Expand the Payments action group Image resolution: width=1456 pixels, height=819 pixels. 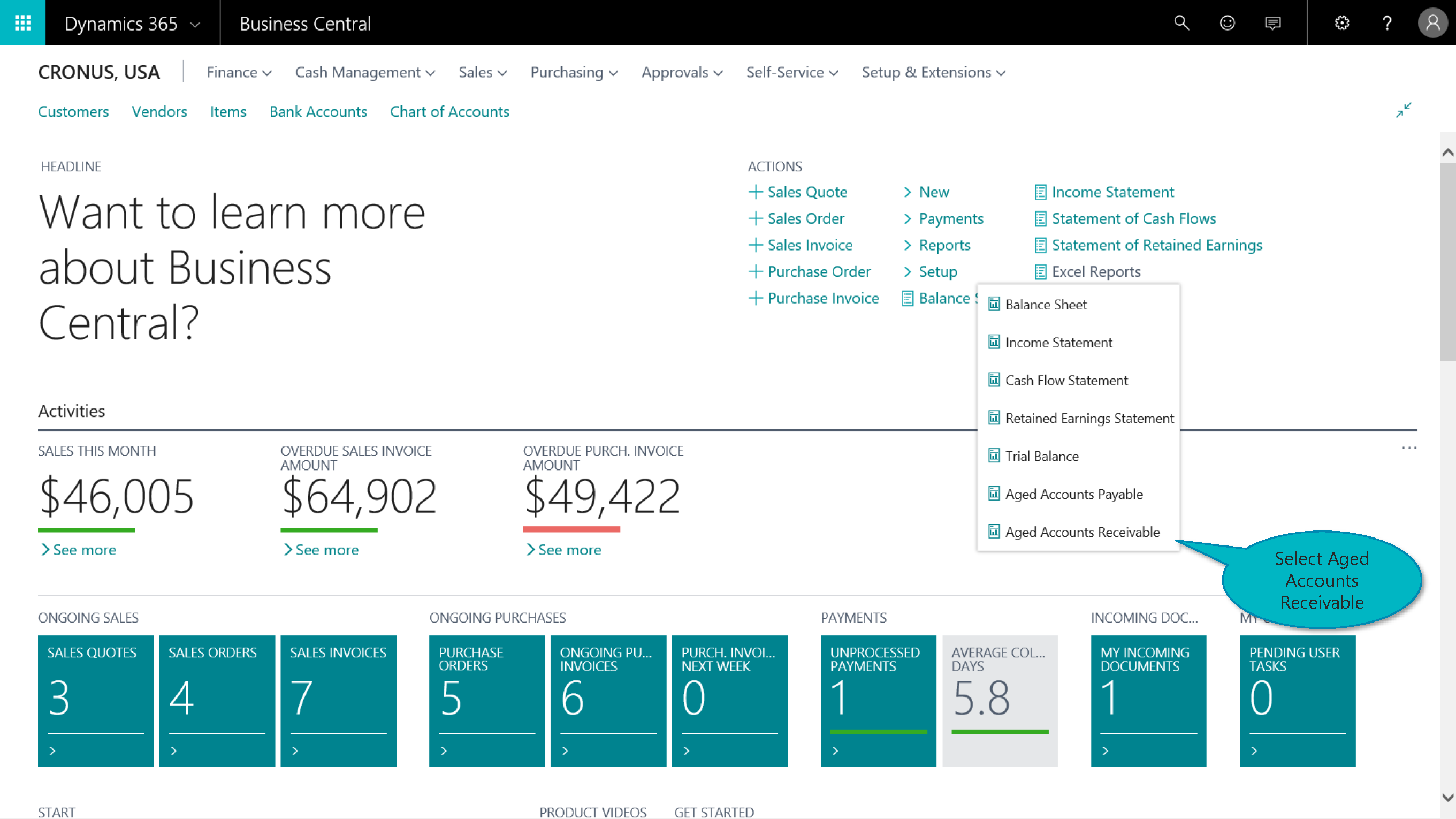(x=950, y=218)
